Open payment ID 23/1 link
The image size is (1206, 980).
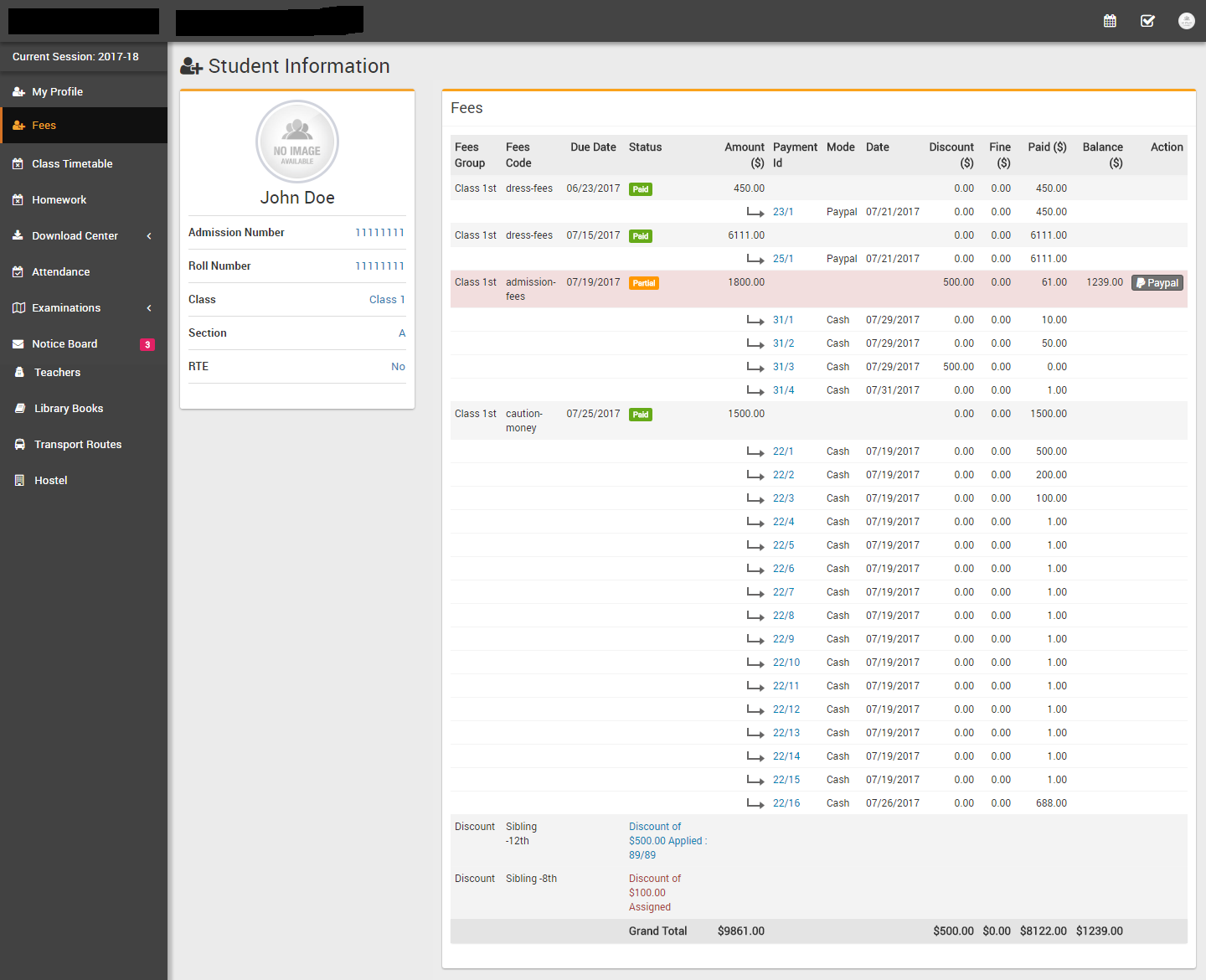[782, 212]
